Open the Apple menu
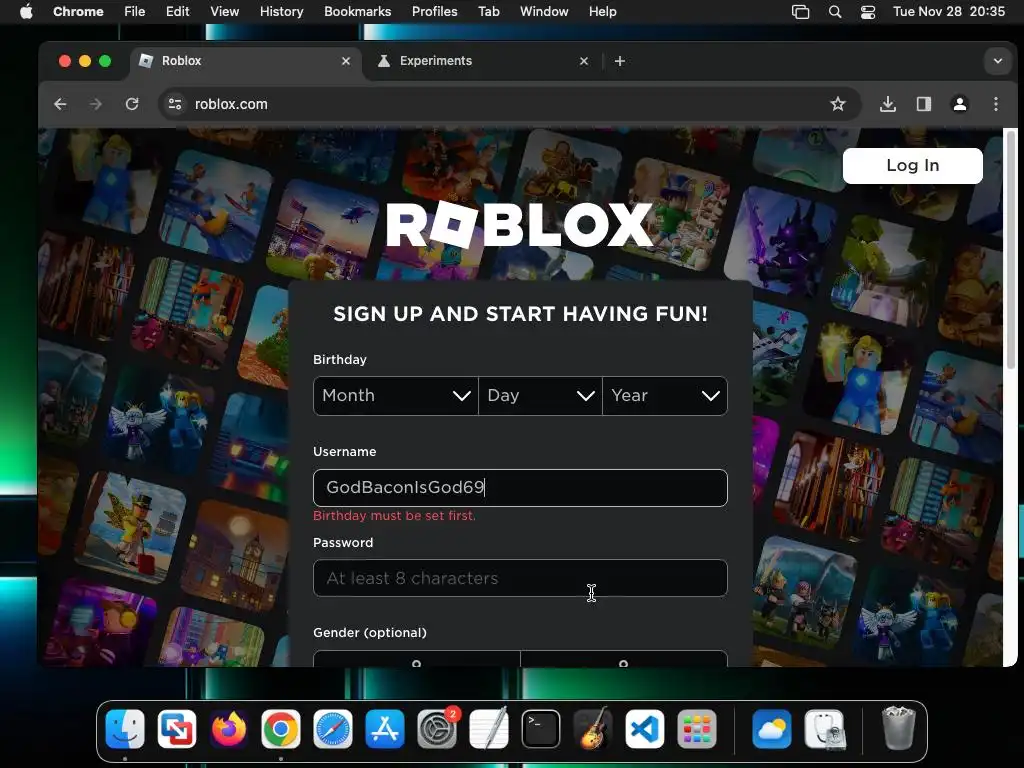The width and height of the screenshot is (1024, 768). [26, 11]
